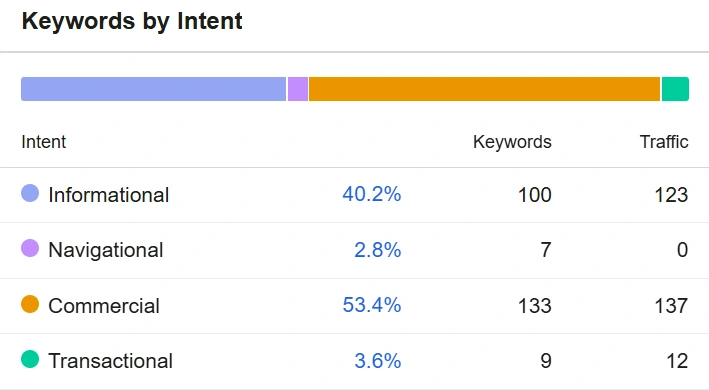Click the Informational traffic value 123
The width and height of the screenshot is (709, 390).
click(x=671, y=195)
